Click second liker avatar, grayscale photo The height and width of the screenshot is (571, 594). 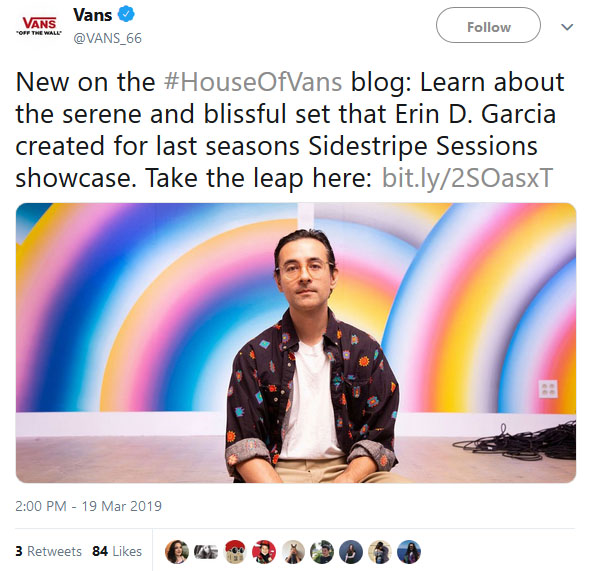pos(206,552)
